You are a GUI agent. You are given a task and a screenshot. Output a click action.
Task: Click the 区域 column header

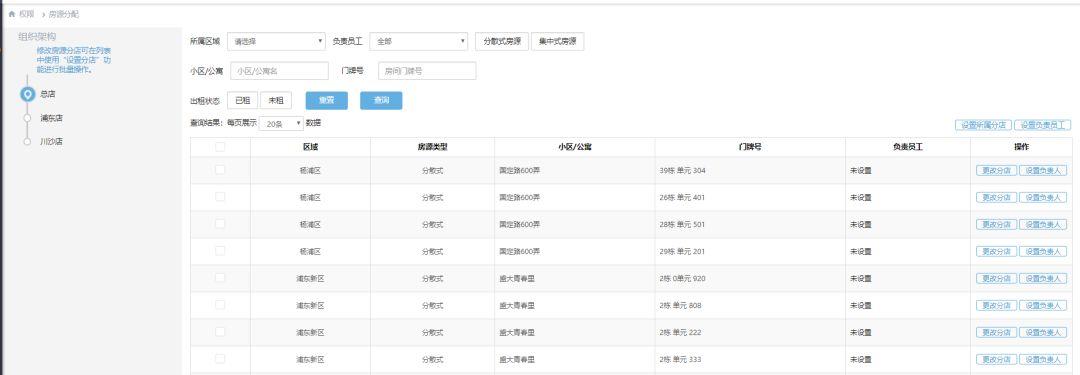[x=311, y=147]
